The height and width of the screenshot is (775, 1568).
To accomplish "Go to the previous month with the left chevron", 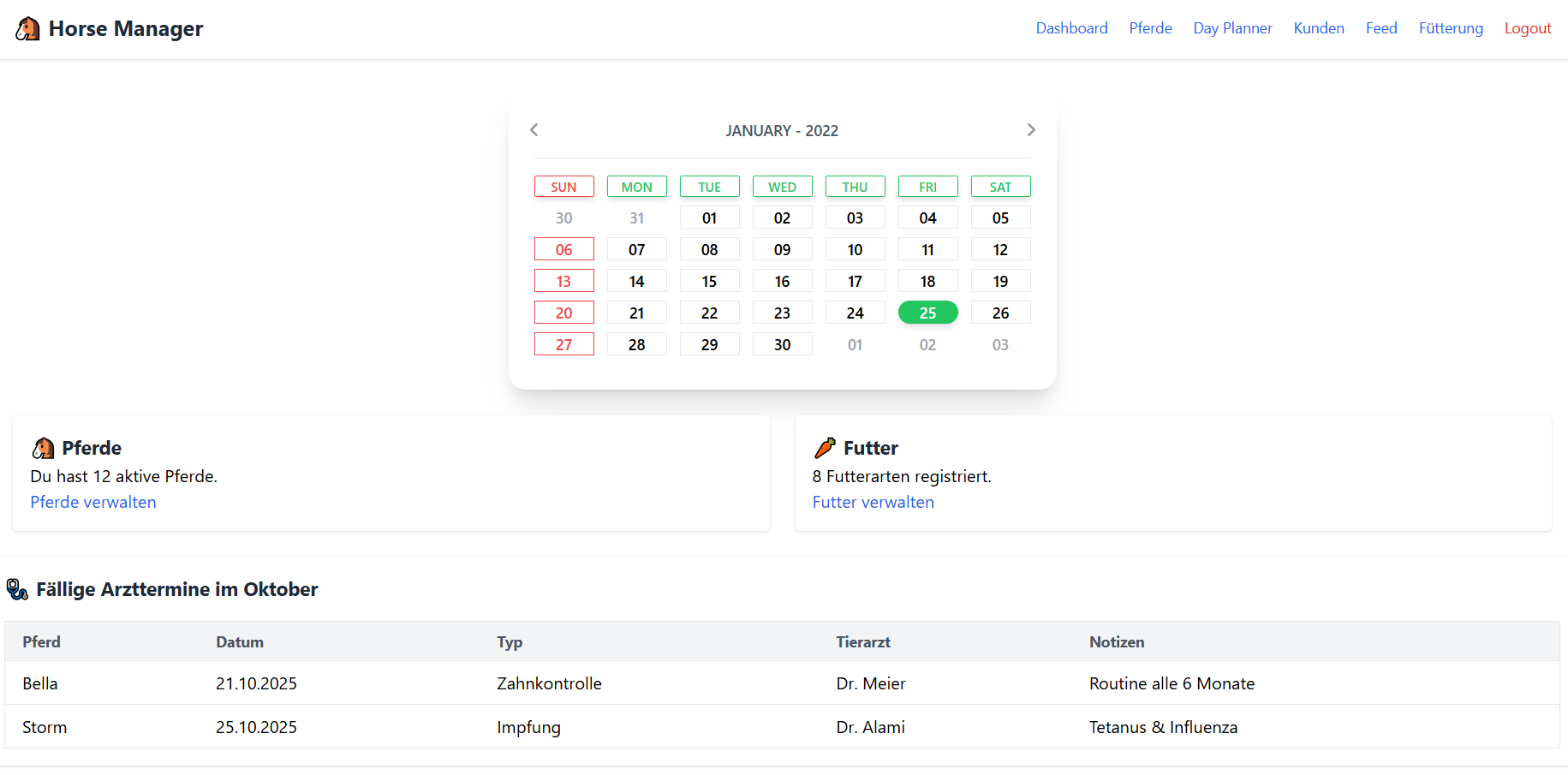I will (x=534, y=129).
